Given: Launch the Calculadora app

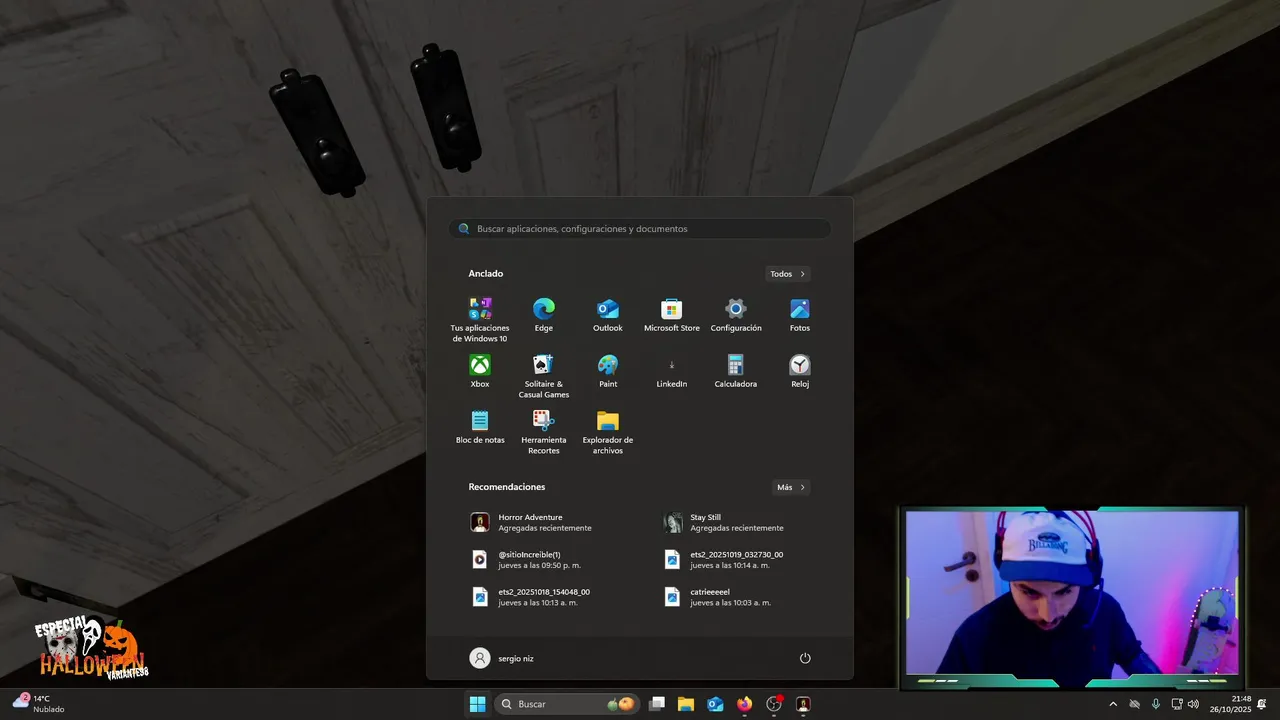Looking at the screenshot, I should click(736, 372).
